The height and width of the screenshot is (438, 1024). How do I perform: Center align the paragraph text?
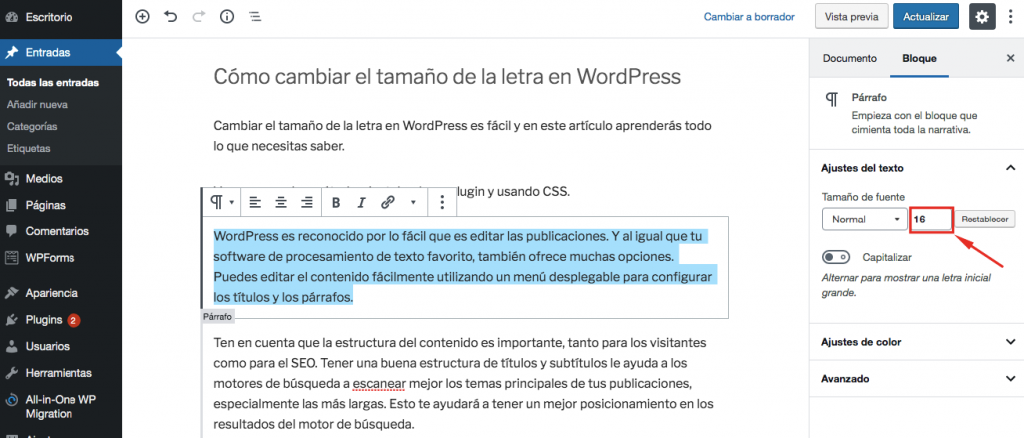[x=281, y=202]
